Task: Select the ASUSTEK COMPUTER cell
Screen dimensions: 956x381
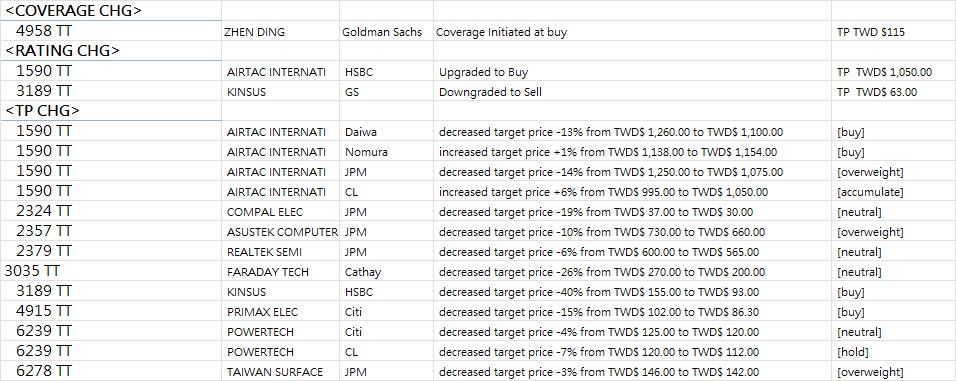Action: (280, 232)
